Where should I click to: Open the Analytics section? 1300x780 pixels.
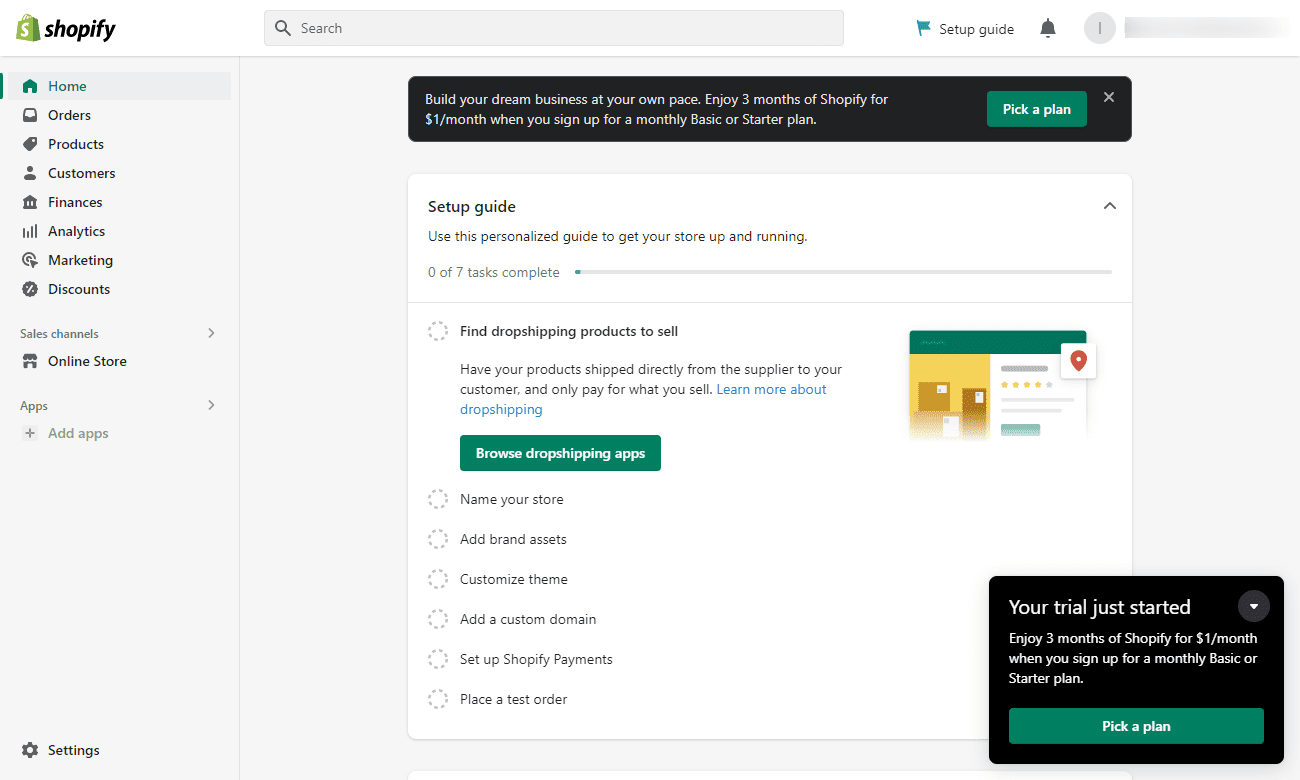pyautogui.click(x=76, y=230)
